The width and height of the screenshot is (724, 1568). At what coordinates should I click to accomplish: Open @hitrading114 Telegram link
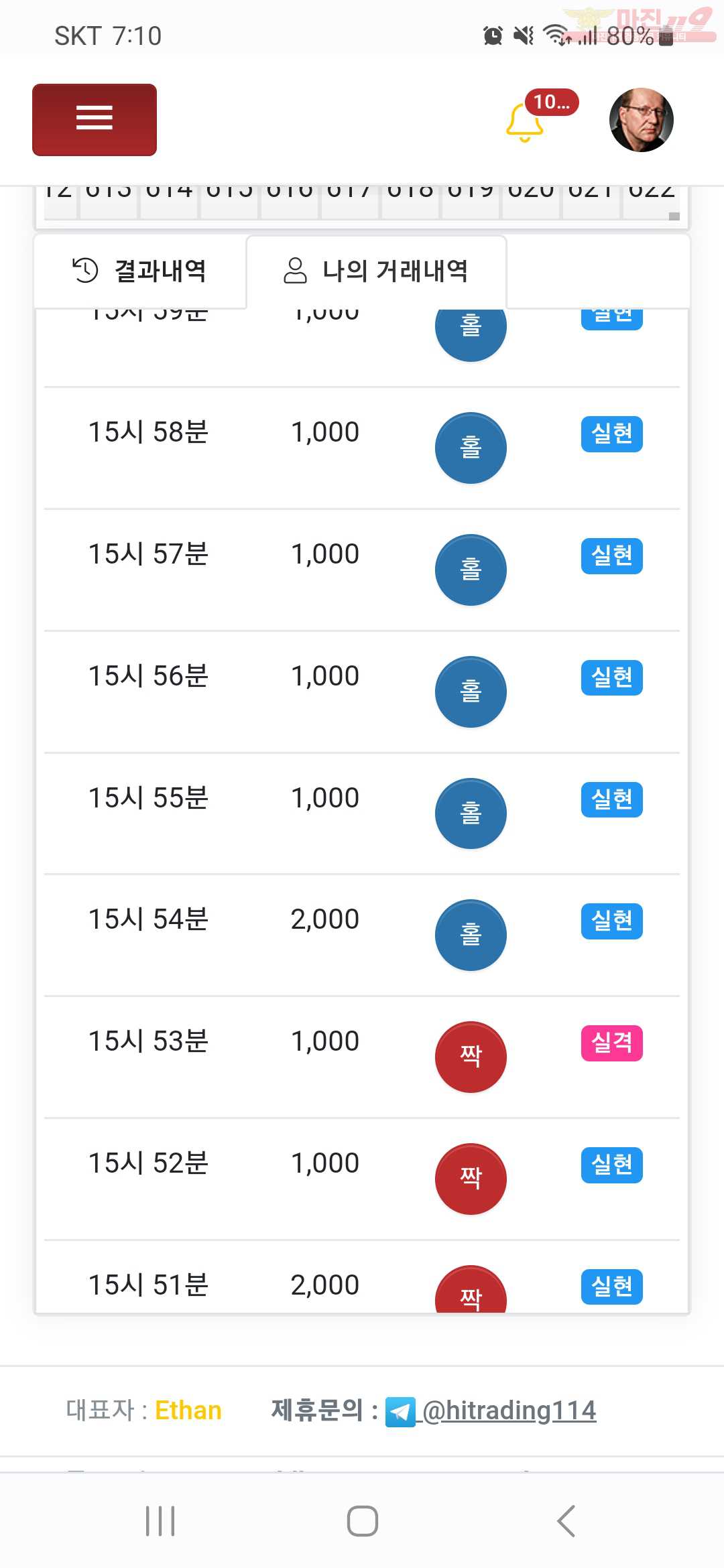(509, 1411)
